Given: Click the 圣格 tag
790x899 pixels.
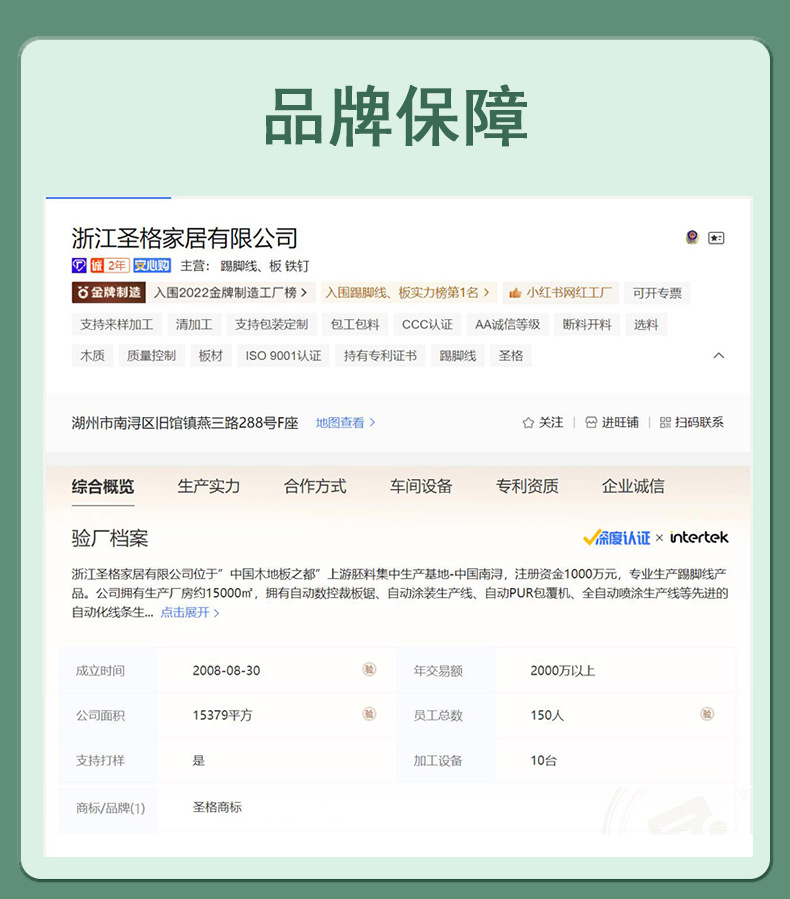Looking at the screenshot, I should coord(511,355).
